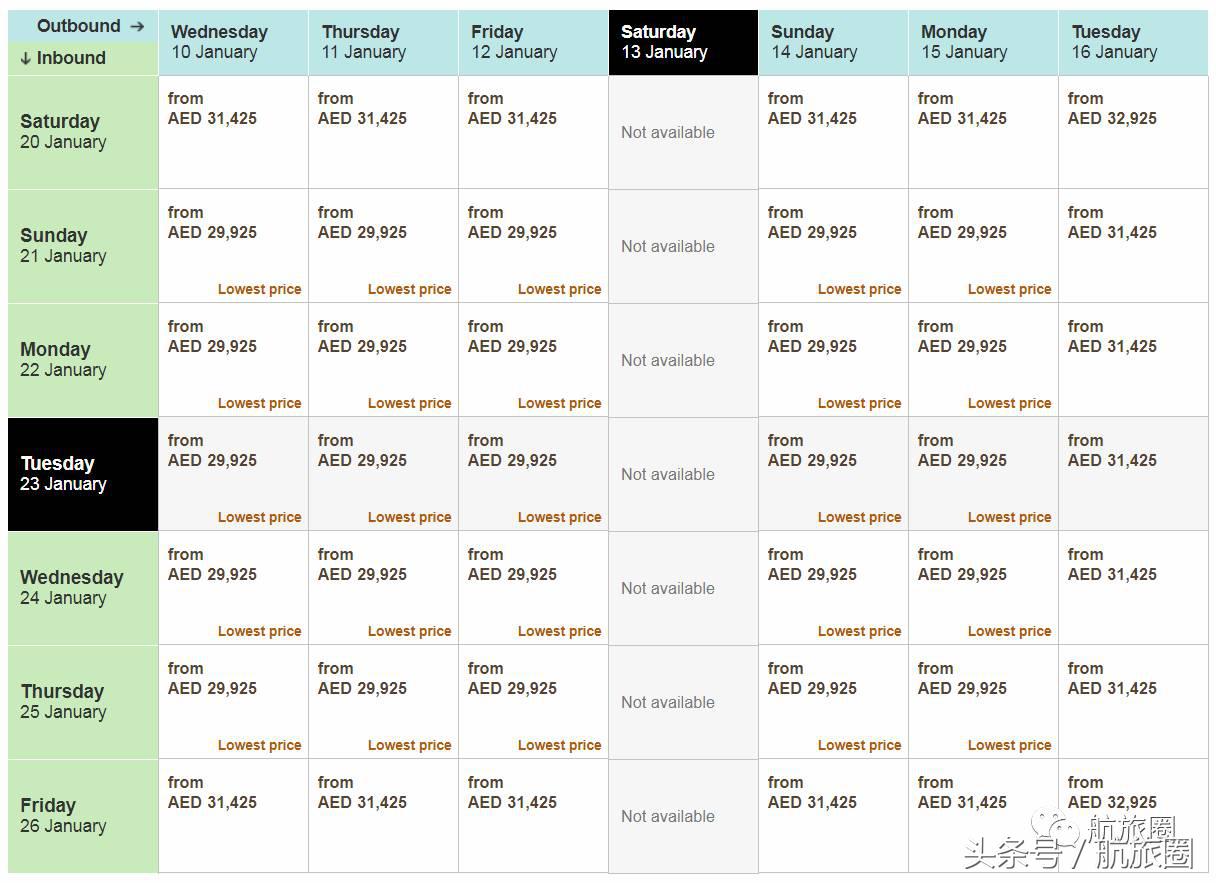
Task: Select Wednesday 10 January outbound column header
Action: (232, 43)
